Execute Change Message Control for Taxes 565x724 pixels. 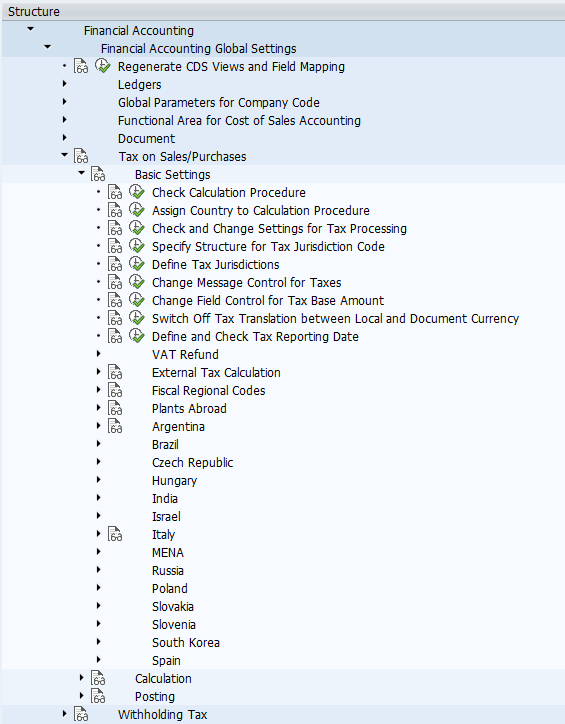[137, 282]
